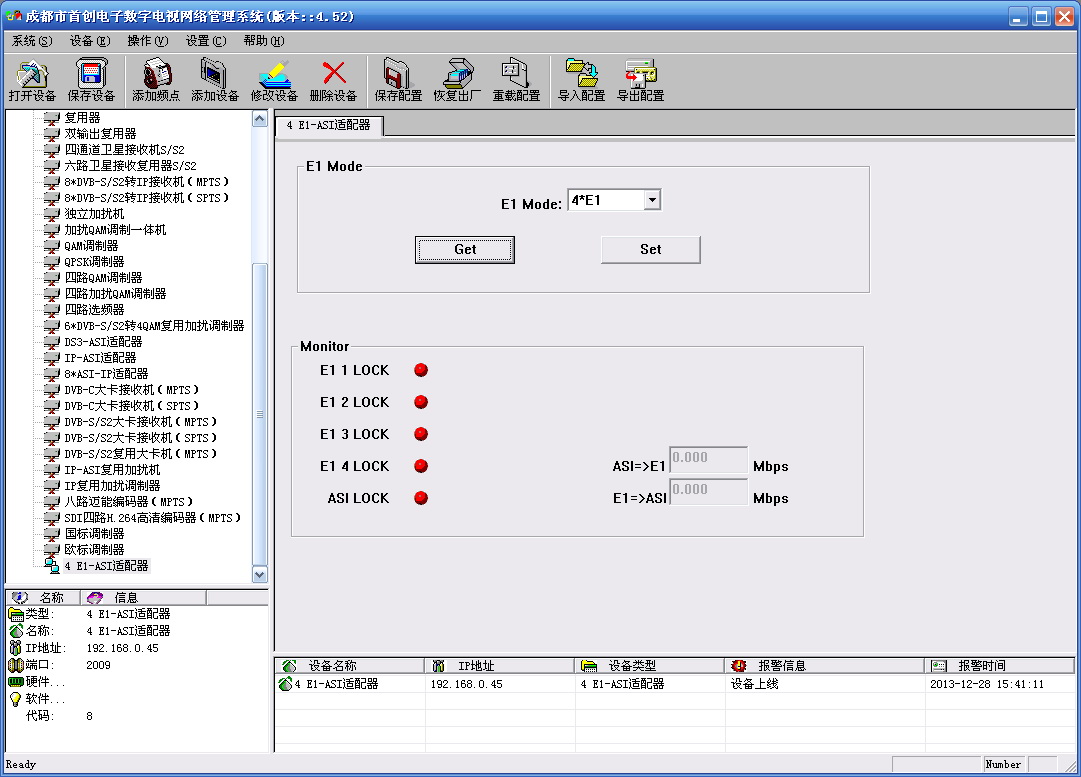Click the device tree scroll up arrow
This screenshot has width=1081, height=777.
[259, 119]
